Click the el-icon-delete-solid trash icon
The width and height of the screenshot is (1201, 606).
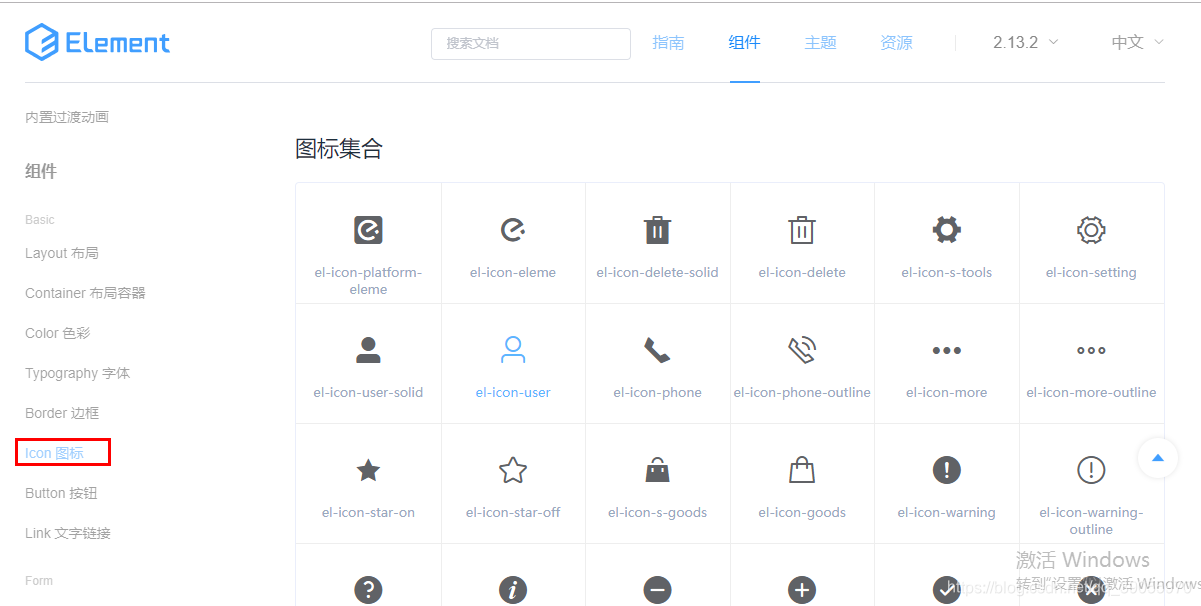point(657,230)
